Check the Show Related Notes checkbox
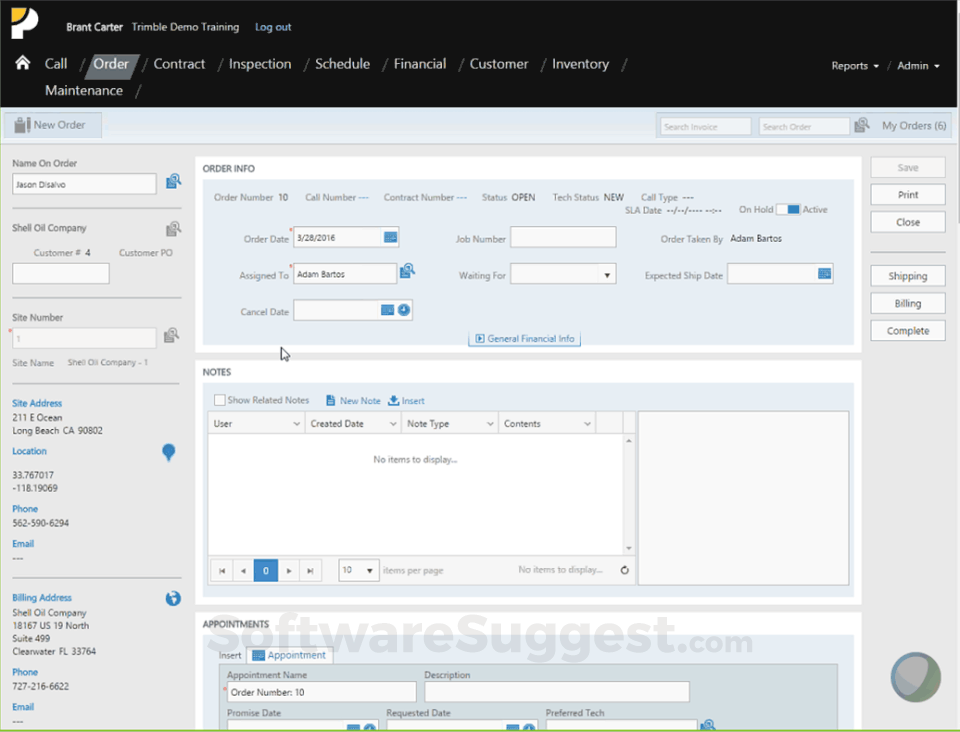This screenshot has width=960, height=732. point(220,400)
